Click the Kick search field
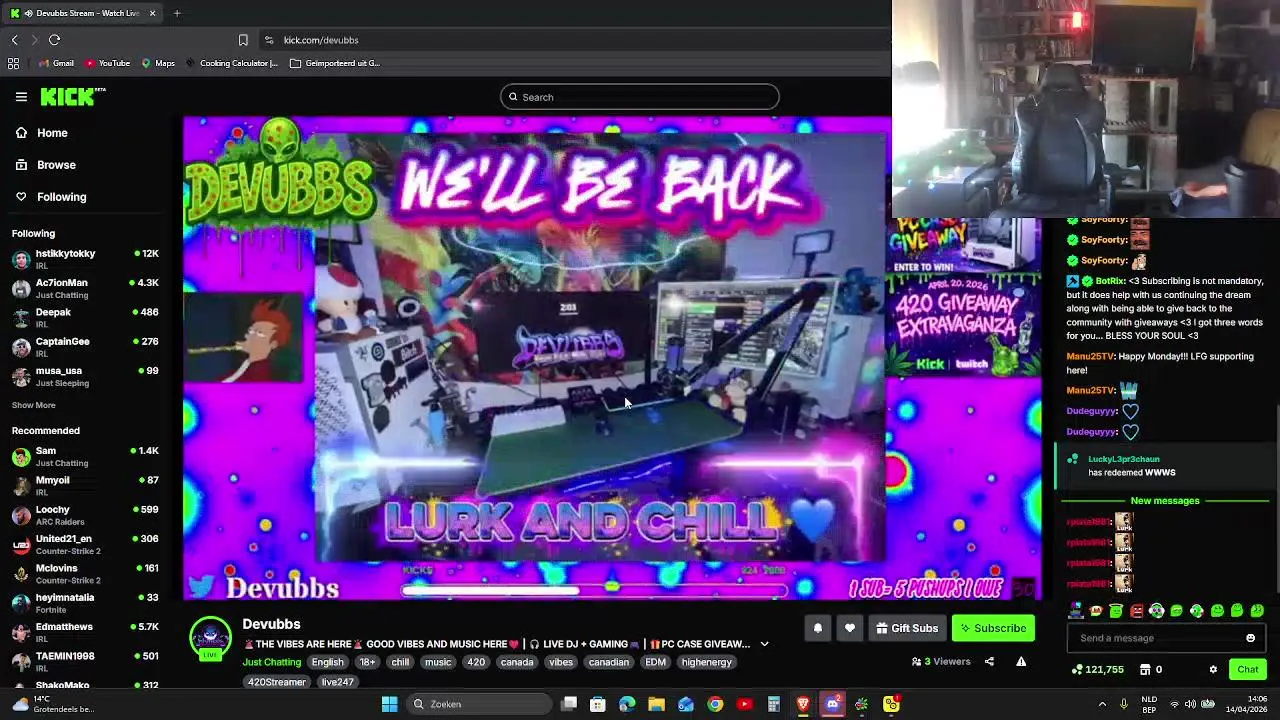Screen dimensions: 1280x720 pos(640,97)
